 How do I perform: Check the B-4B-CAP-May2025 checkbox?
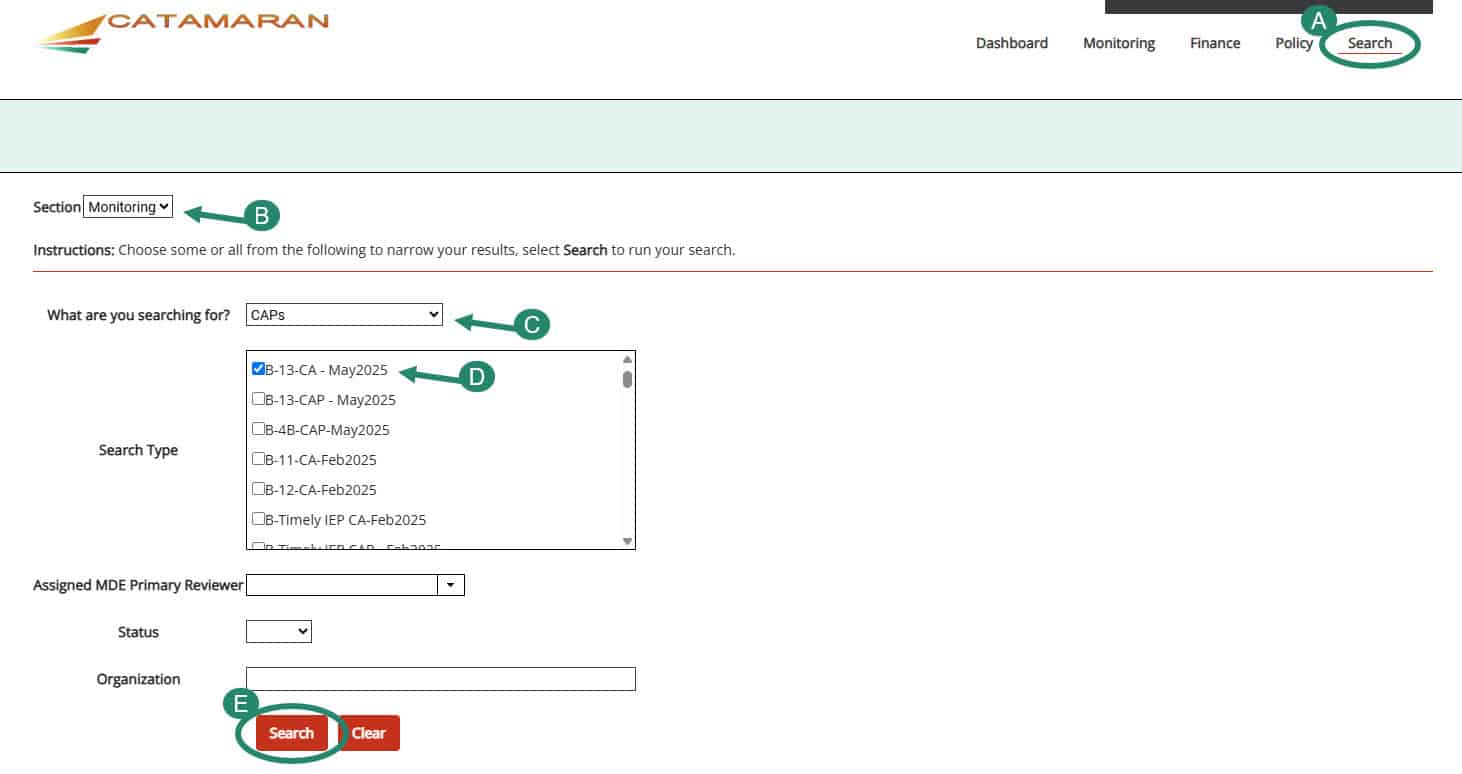point(259,429)
